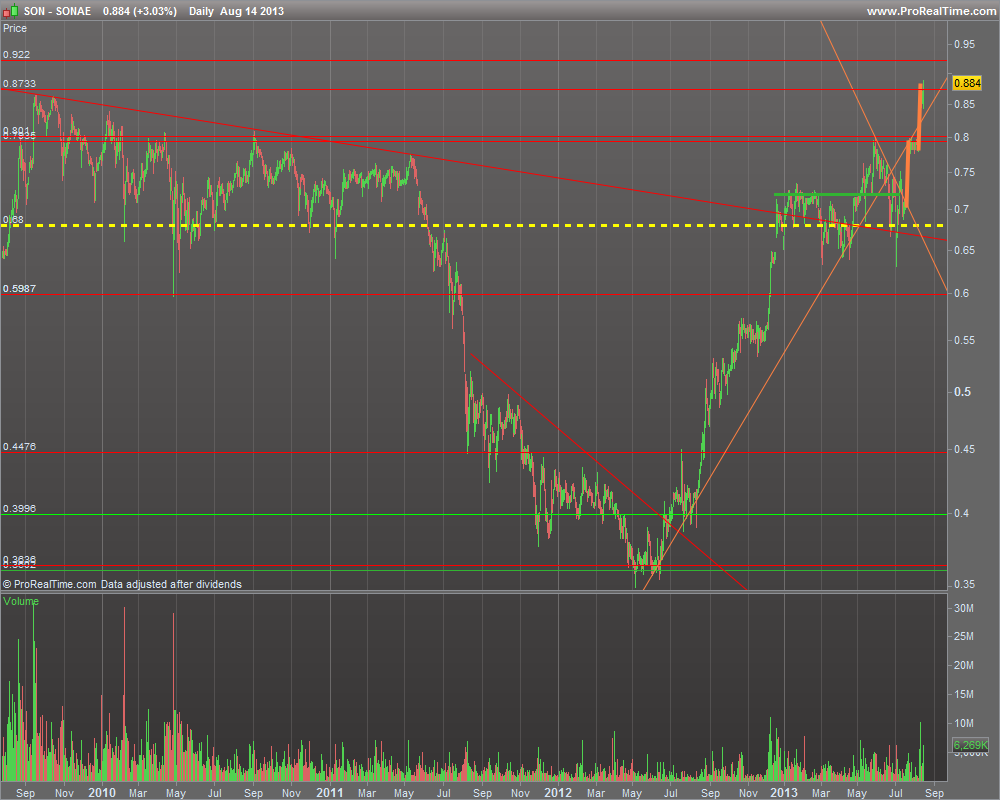Open the www.ProRealTime.com link
Viewport: 1000px width, 800px height.
pos(932,11)
